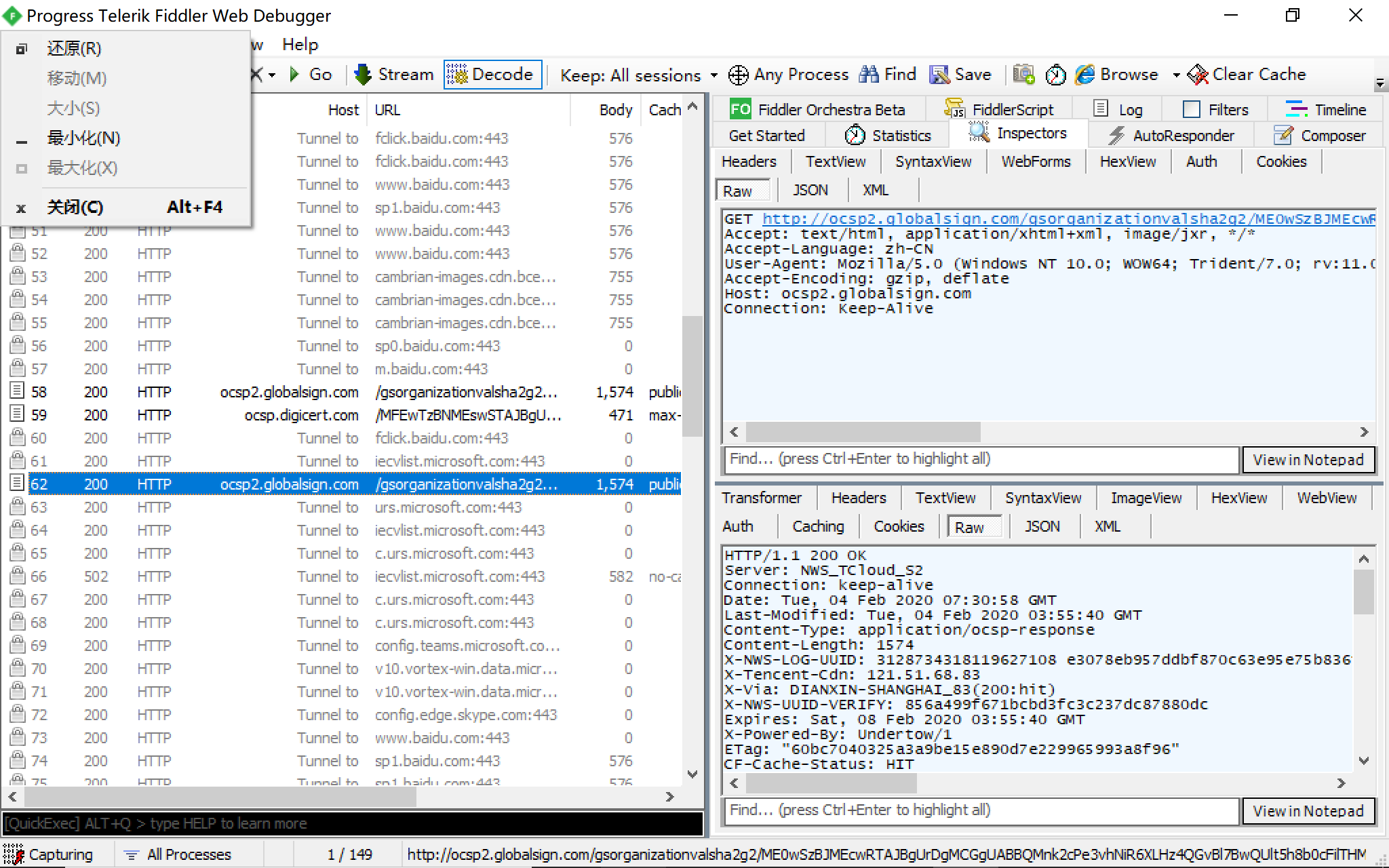Toggle the Decode toolbar button
Image resolution: width=1389 pixels, height=868 pixels.
(492, 75)
